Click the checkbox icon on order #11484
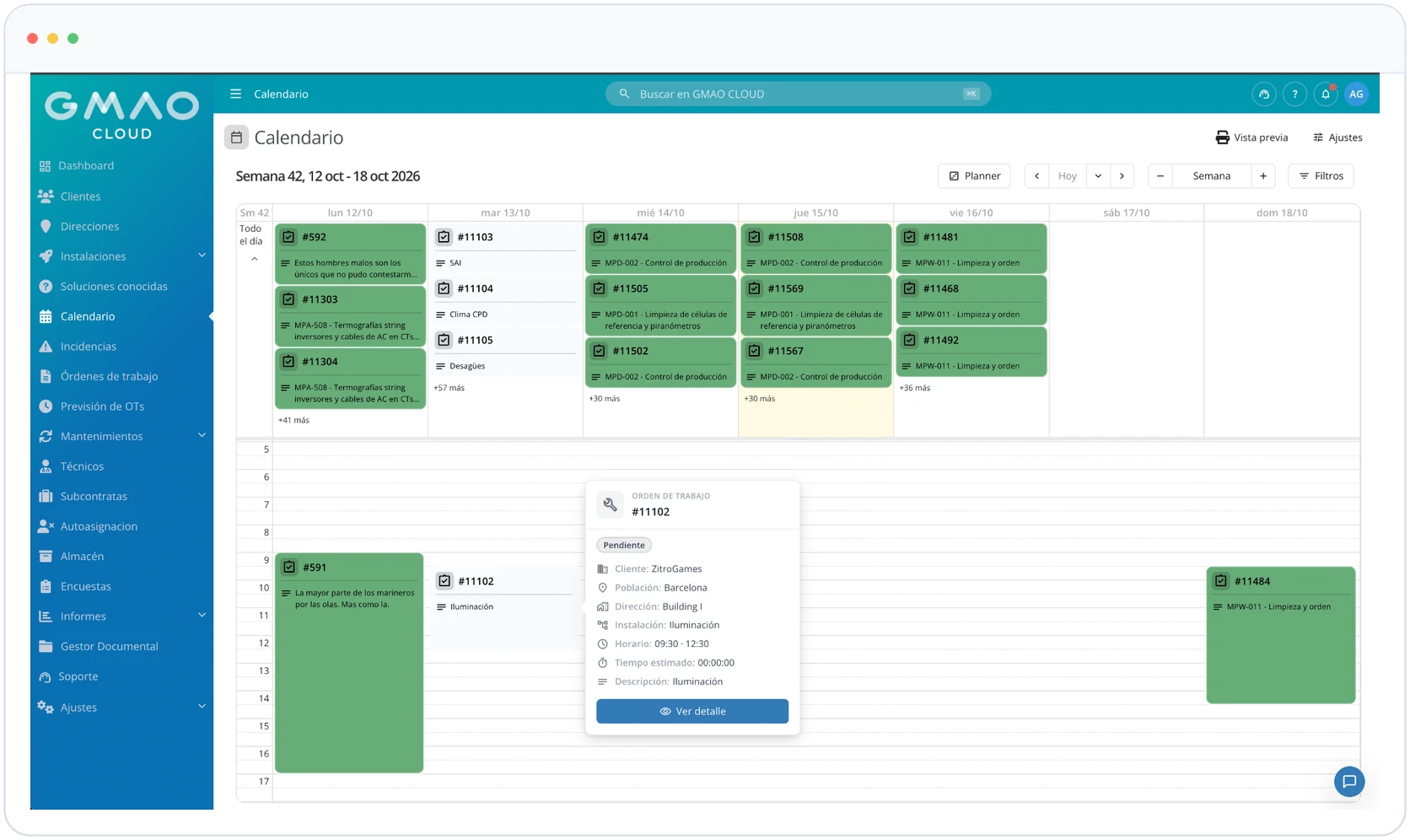This screenshot has width=1410, height=840. [x=1220, y=581]
